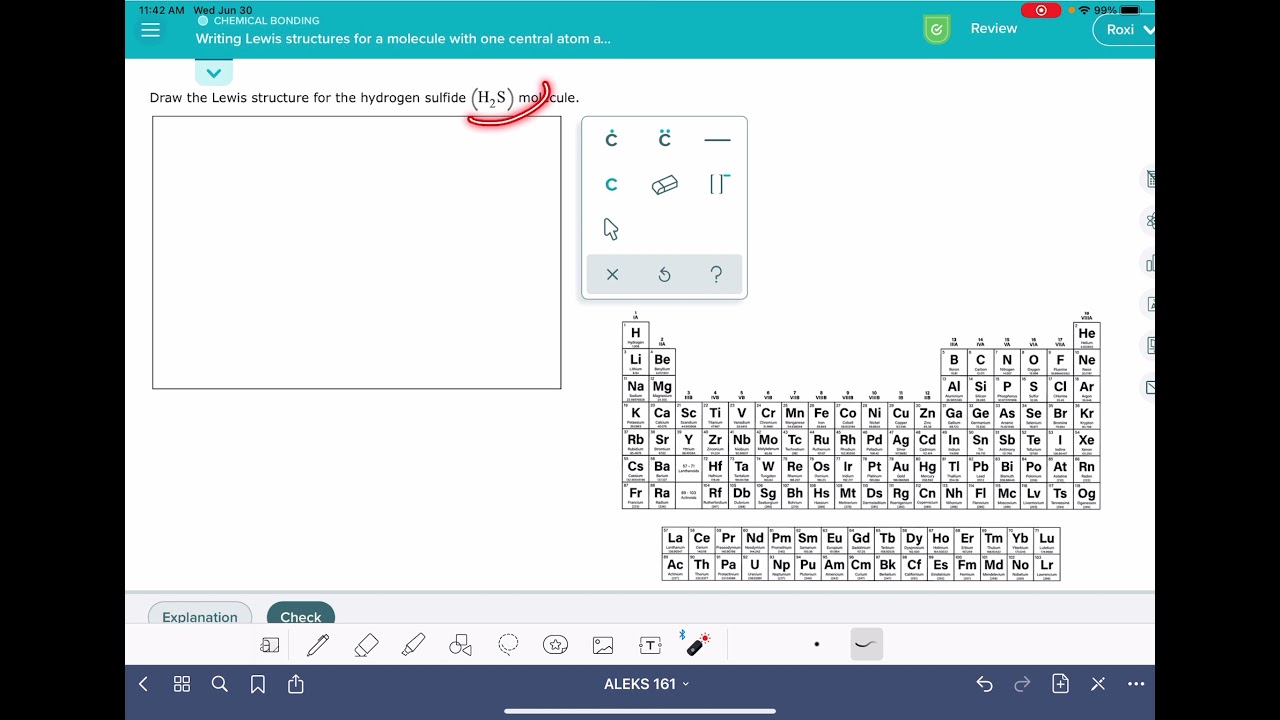Select carbon C in periodic table
Viewport: 1280px width, 720px height.
click(981, 361)
